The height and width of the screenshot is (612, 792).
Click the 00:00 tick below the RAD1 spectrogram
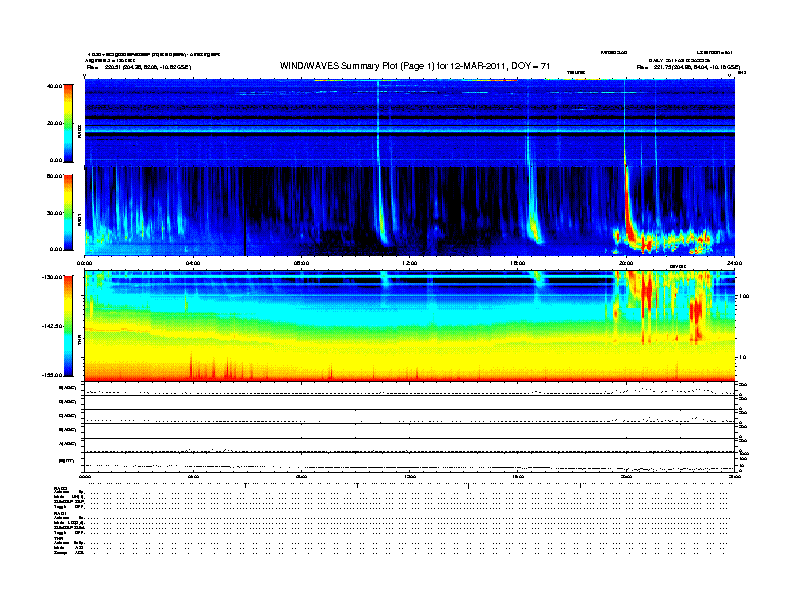click(84, 263)
